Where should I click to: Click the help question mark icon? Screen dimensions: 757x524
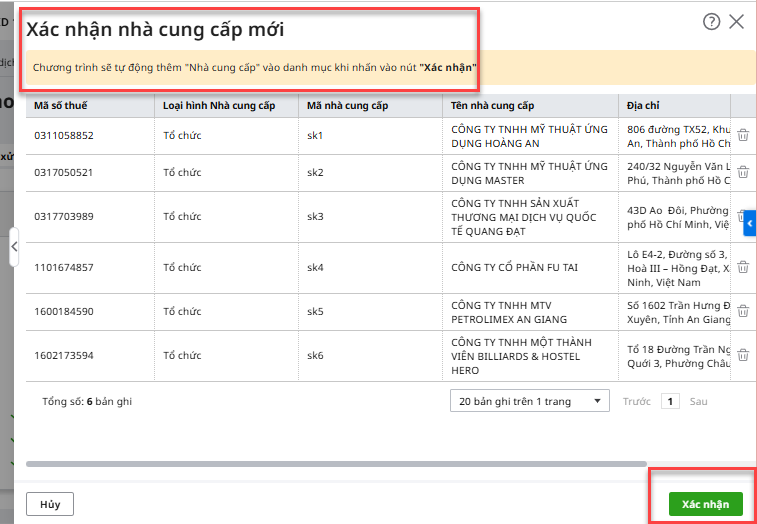[712, 21]
